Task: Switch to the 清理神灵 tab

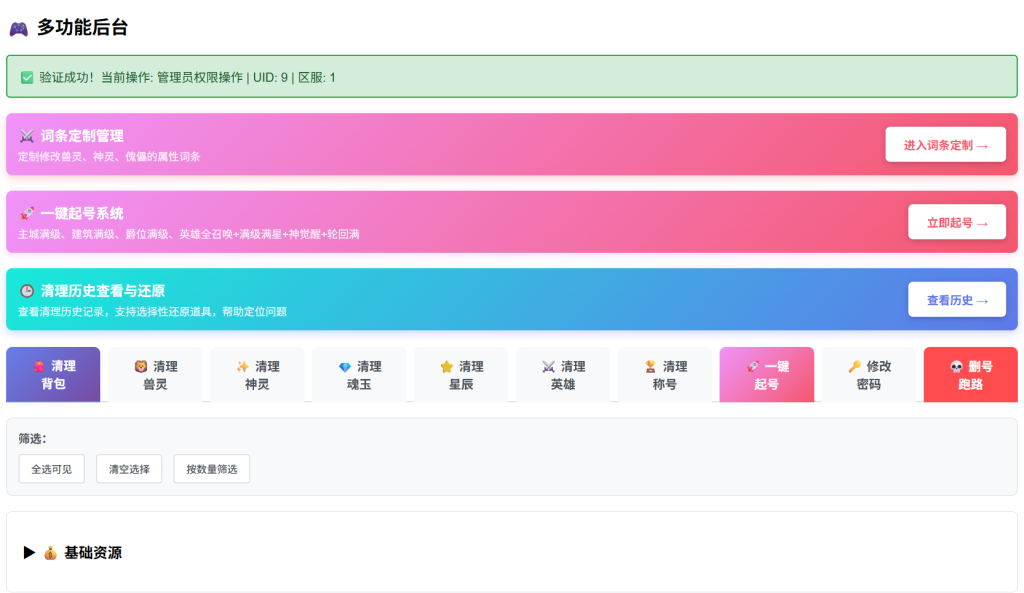Action: (x=257, y=375)
